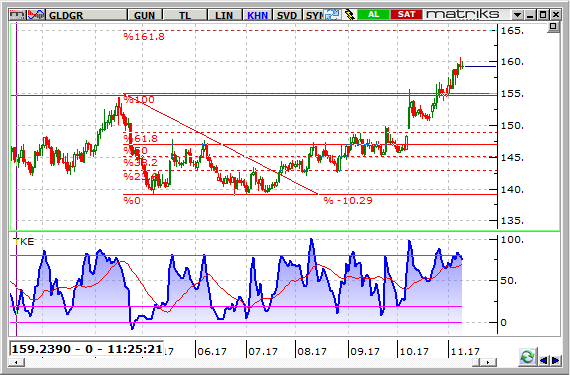The width and height of the screenshot is (570, 375).
Task: Click the blue right arrow navigation icon
Action: tap(555, 360)
